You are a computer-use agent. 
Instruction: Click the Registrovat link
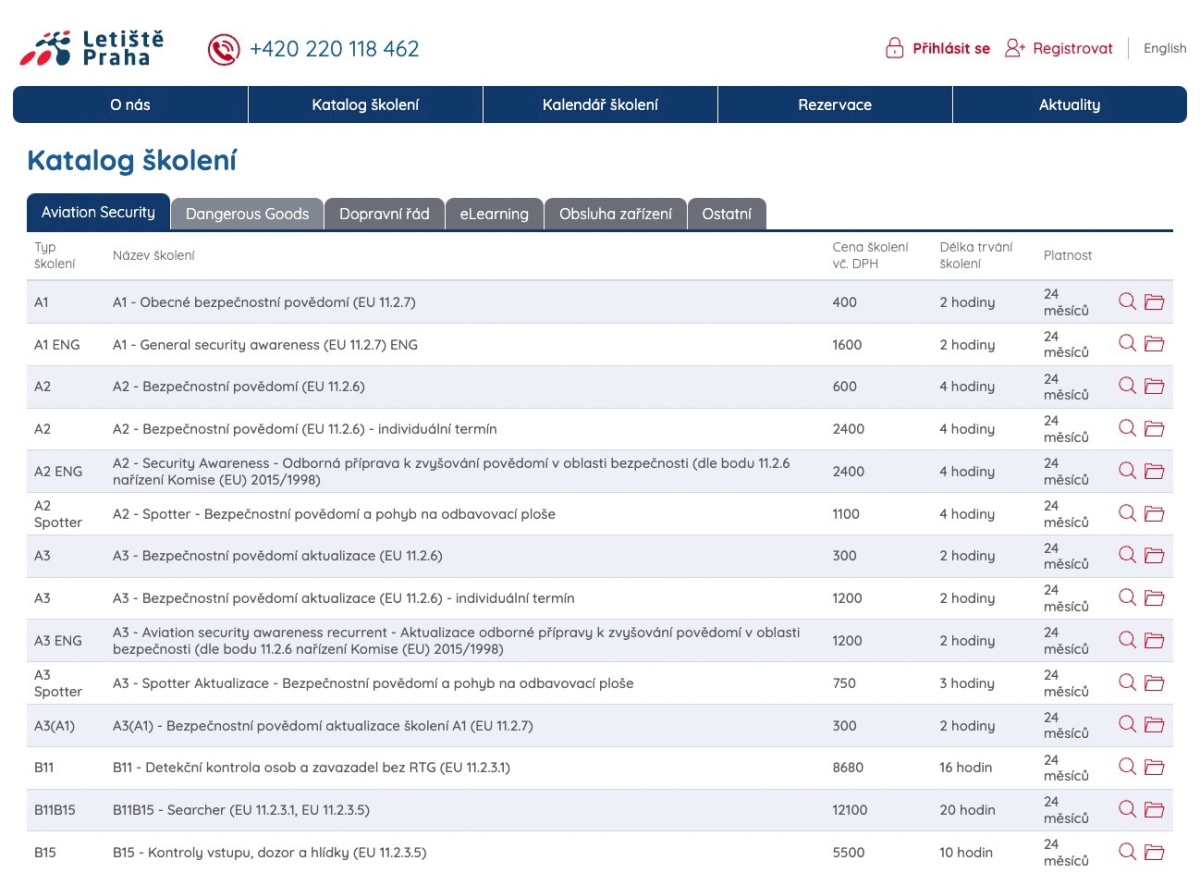point(1073,48)
